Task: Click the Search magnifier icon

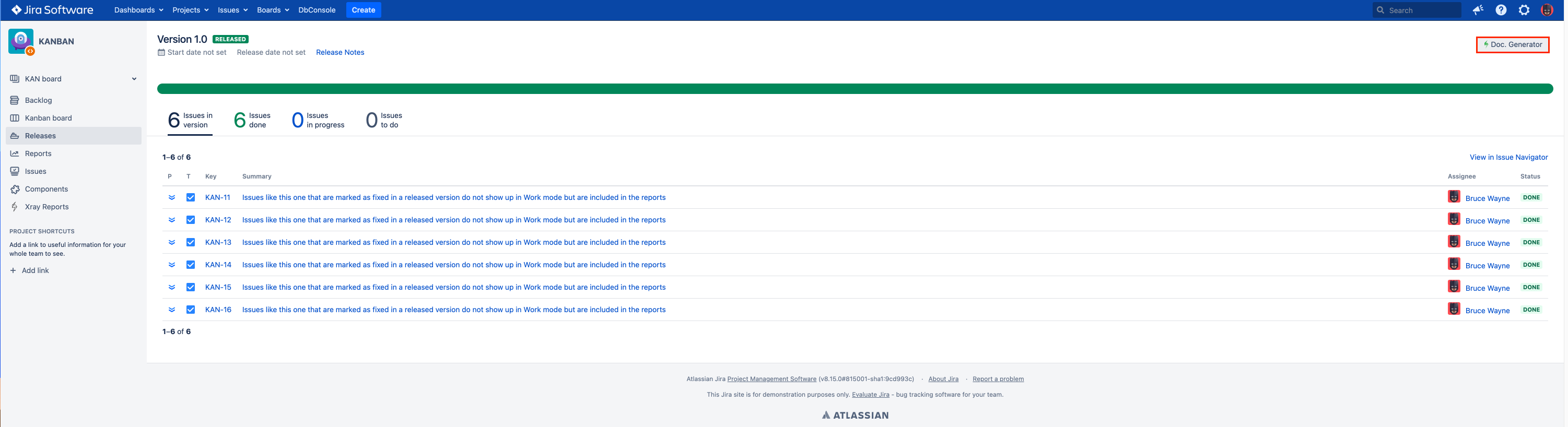Action: (1380, 10)
